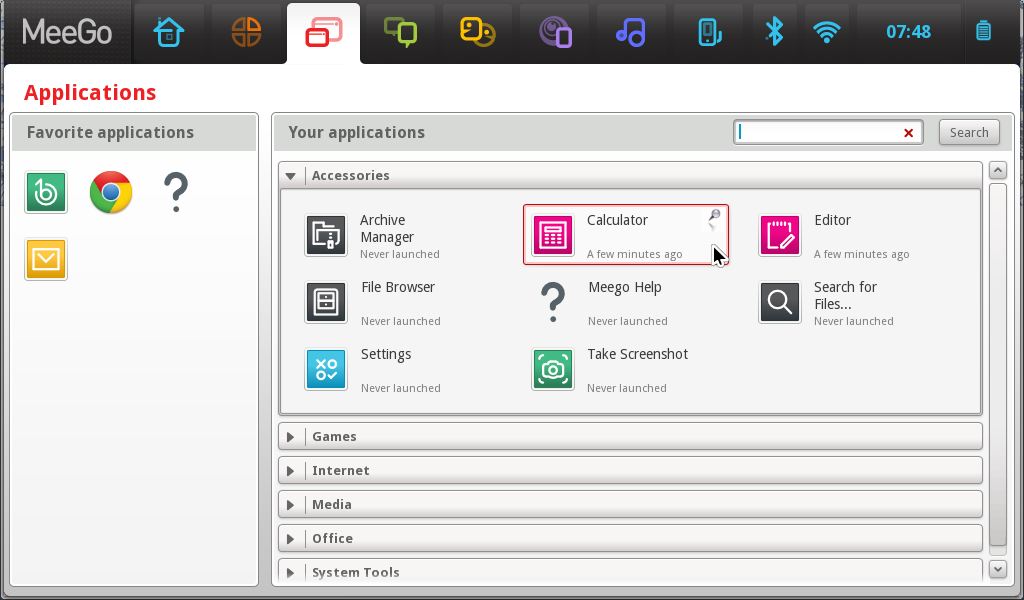Screen dimensions: 1024x600
Task: Click the 07:48 clock
Action: [908, 31]
